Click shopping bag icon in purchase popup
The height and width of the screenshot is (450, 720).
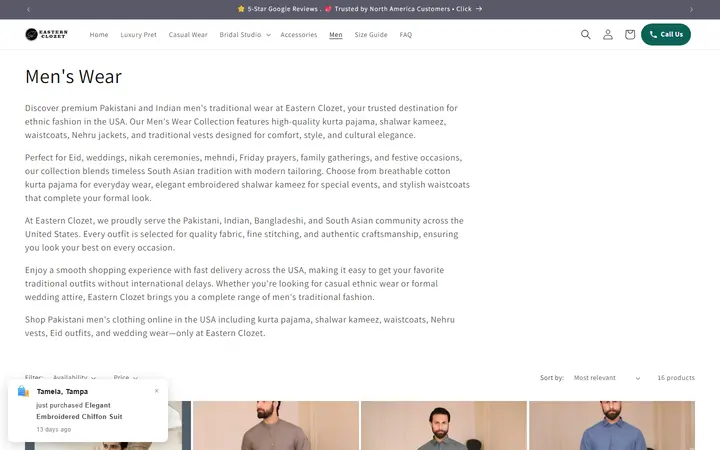coord(23,391)
